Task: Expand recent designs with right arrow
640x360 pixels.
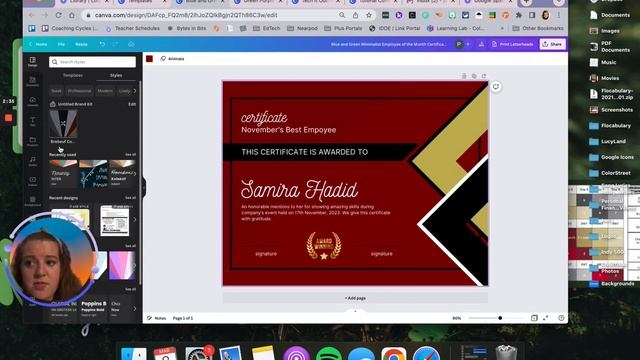Action: [x=135, y=220]
